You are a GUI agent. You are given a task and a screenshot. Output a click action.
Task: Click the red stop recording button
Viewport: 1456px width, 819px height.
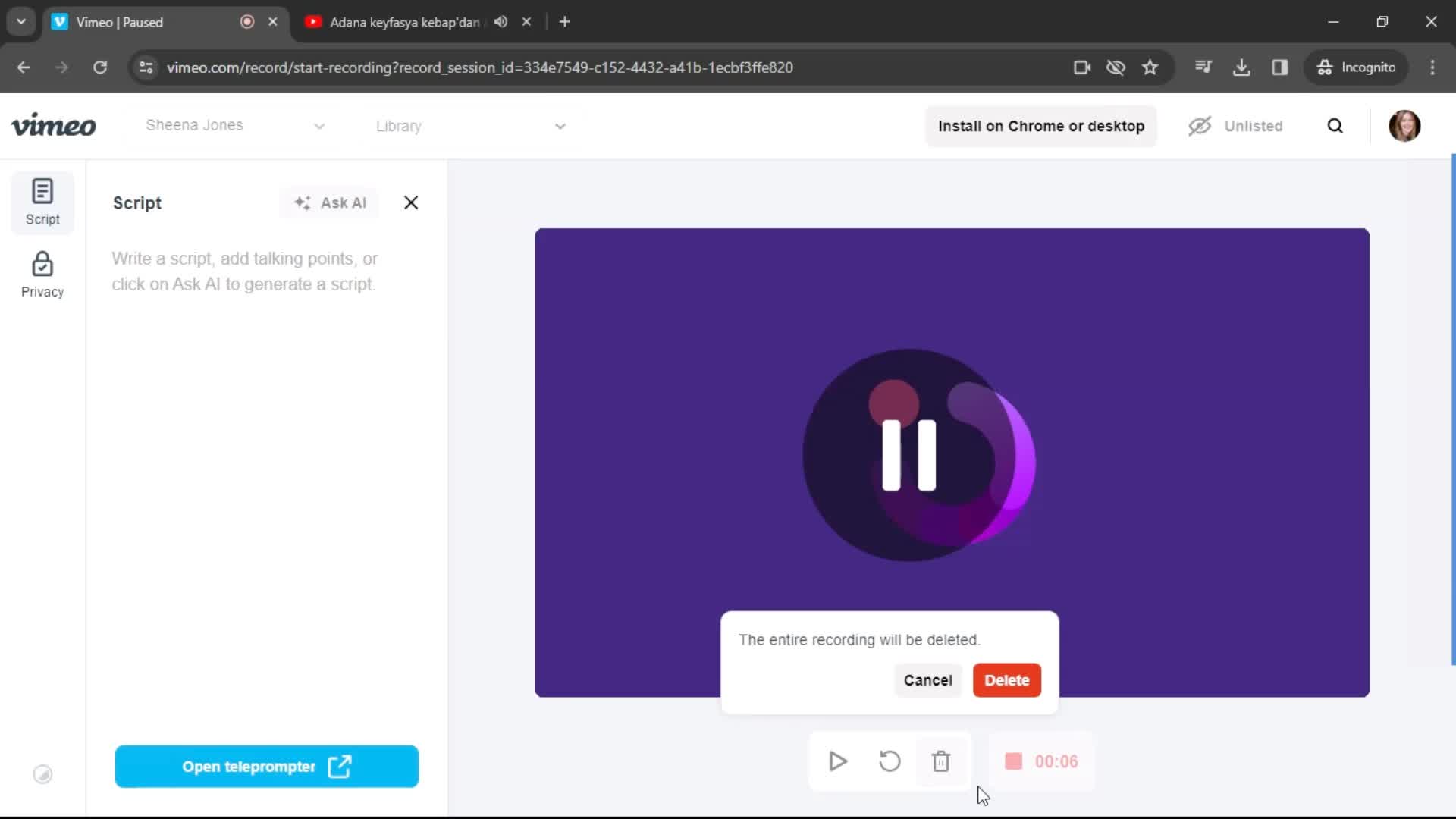(1013, 761)
